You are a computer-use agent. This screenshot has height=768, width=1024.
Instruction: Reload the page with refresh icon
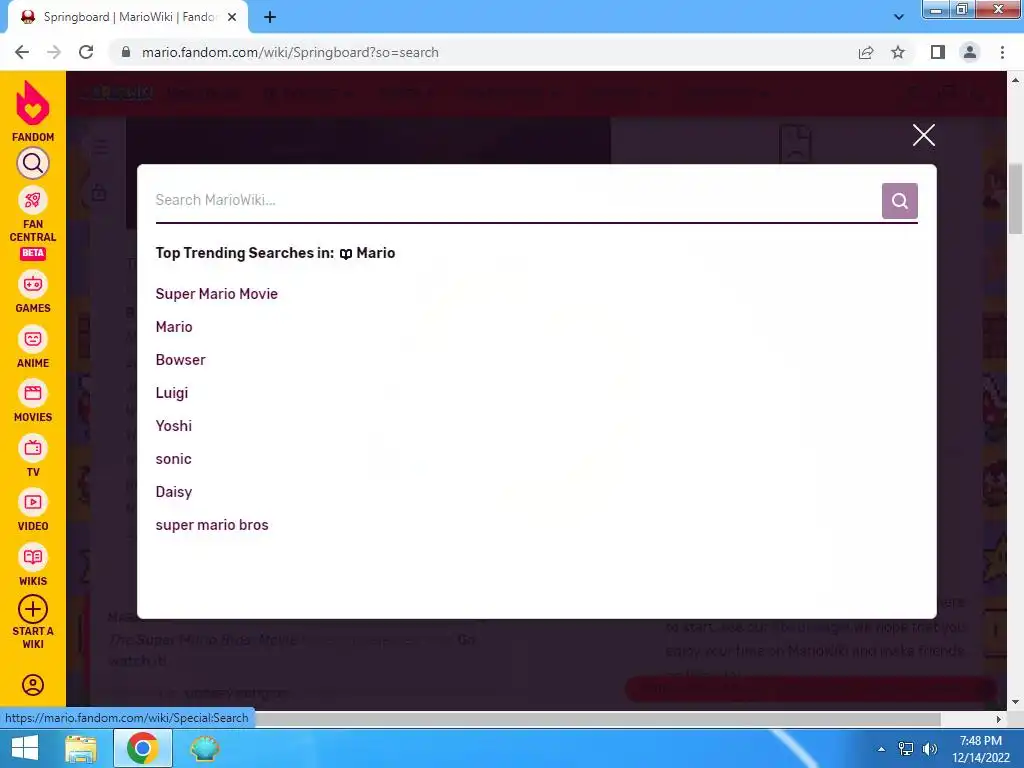86,52
